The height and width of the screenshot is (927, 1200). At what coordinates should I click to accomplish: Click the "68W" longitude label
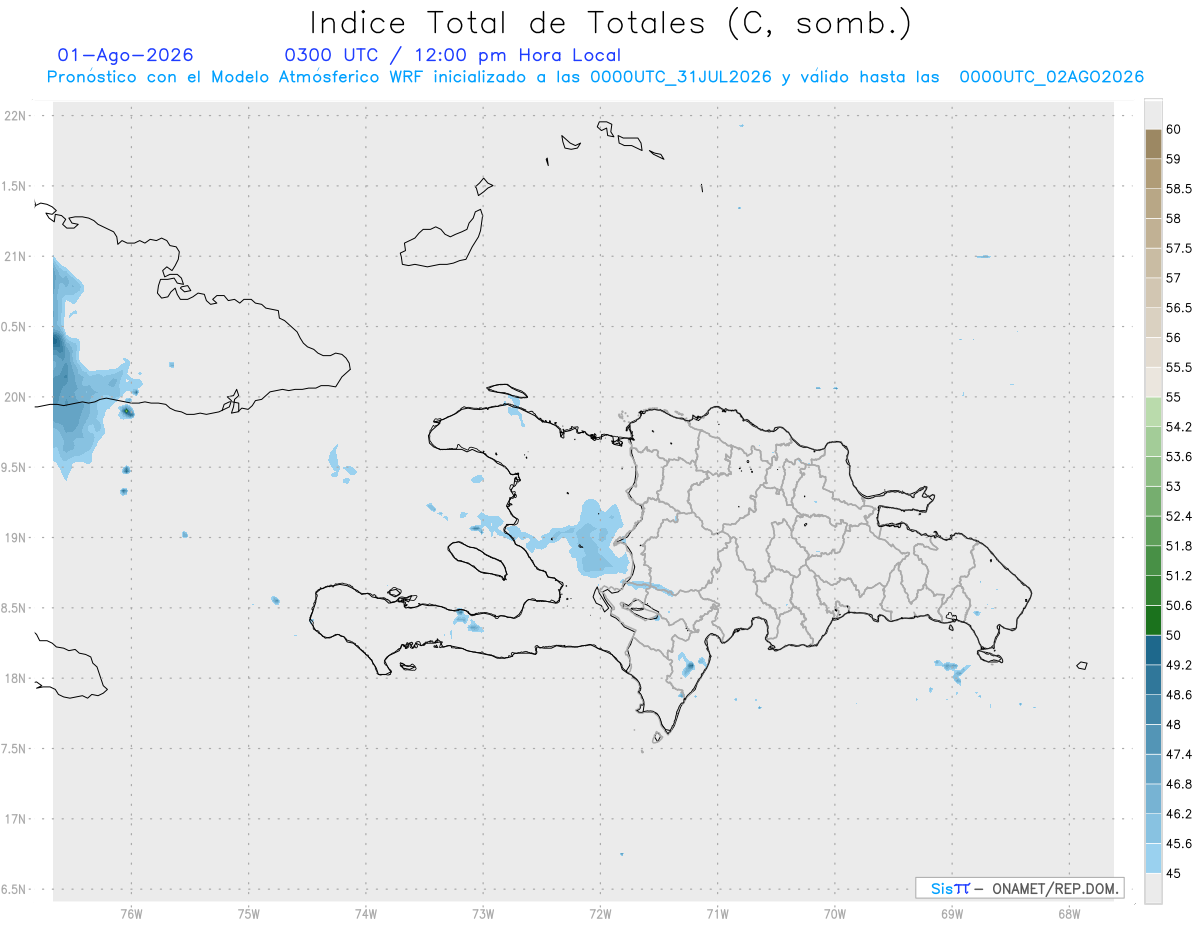point(1068,913)
